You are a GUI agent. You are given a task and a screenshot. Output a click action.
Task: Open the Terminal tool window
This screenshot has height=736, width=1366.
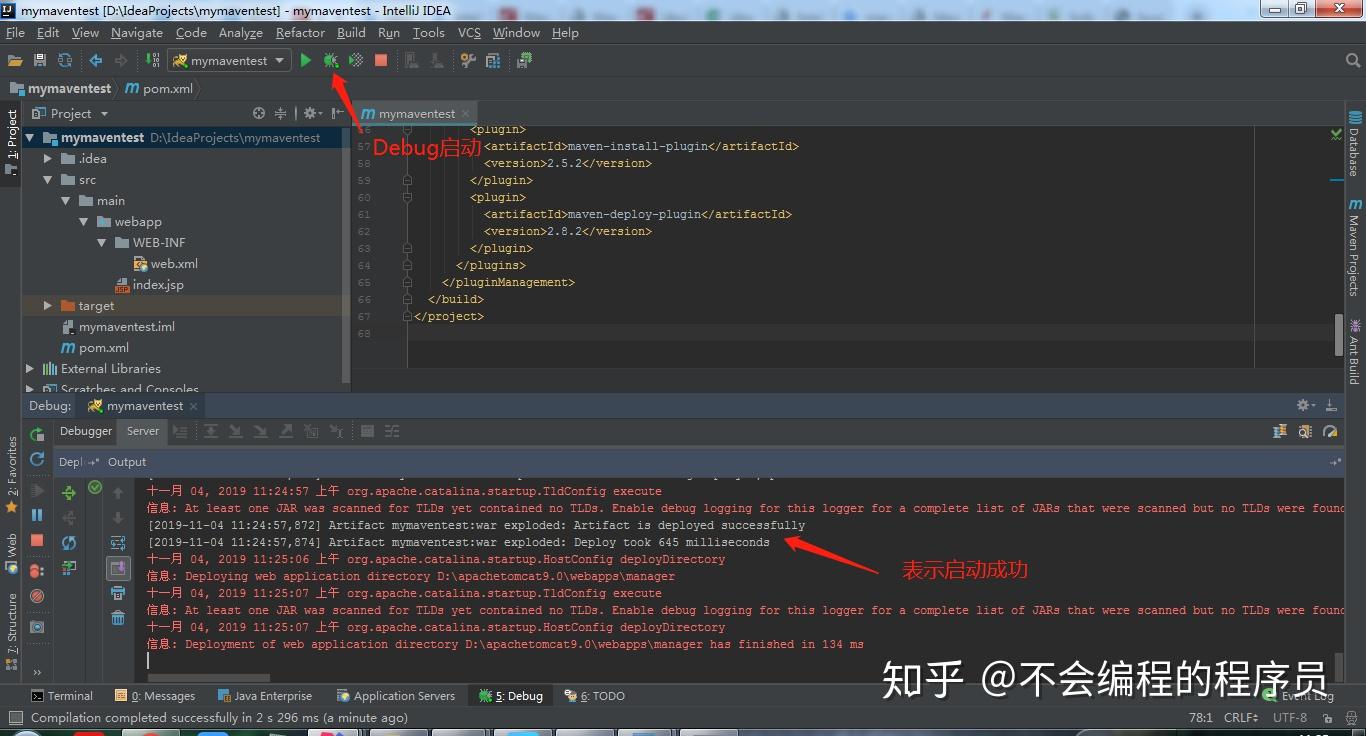click(61, 696)
